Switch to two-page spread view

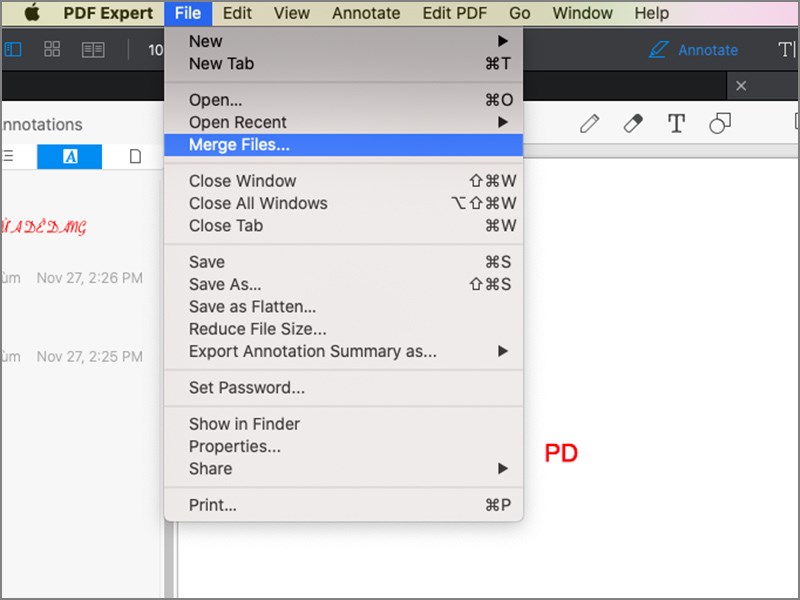(93, 49)
